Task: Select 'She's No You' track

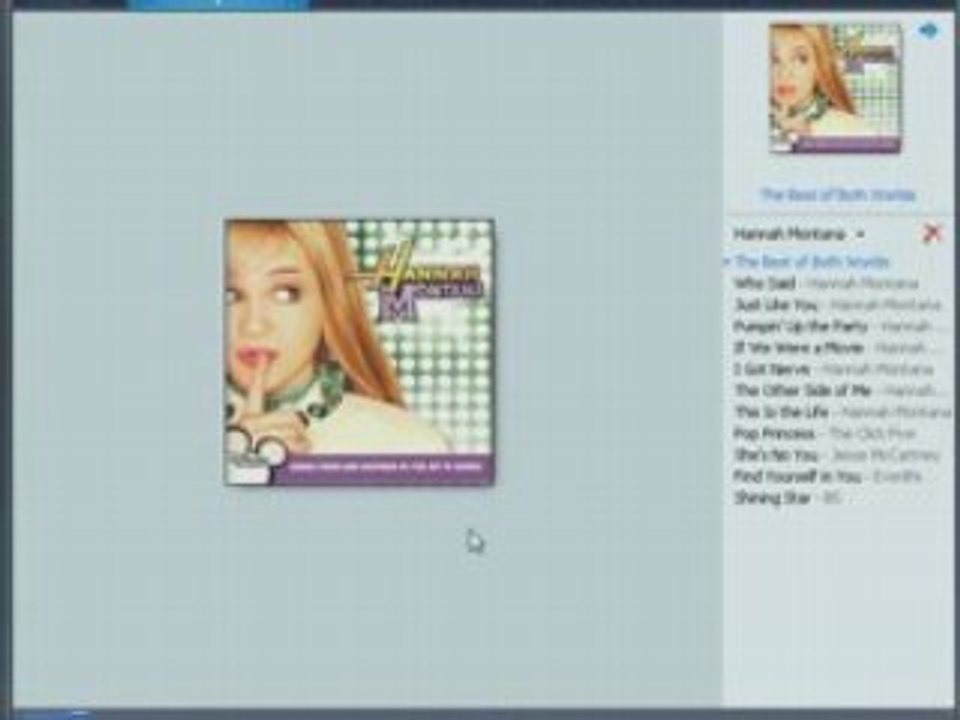Action: [836, 455]
